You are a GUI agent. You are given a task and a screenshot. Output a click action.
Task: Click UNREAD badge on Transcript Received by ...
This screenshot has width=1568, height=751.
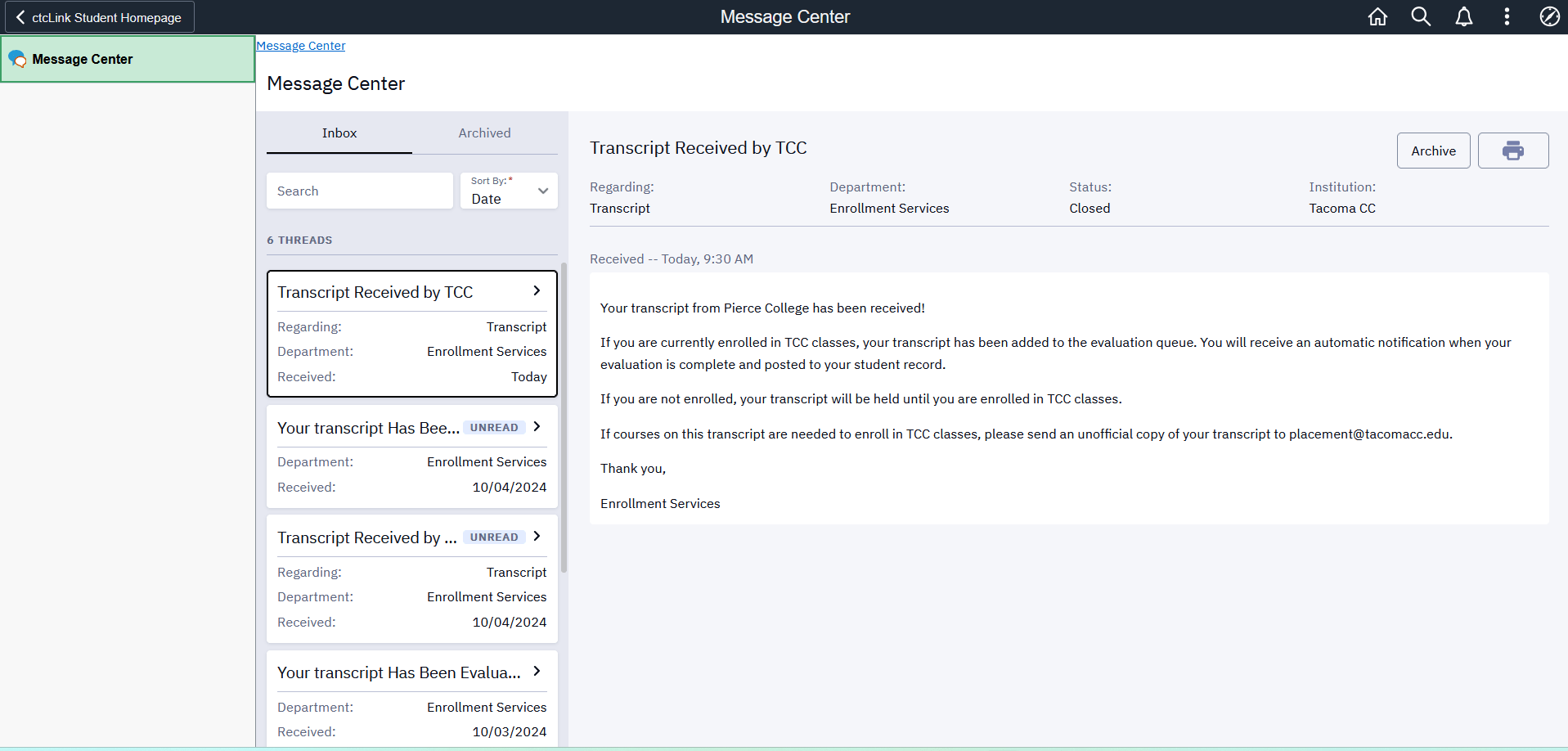click(494, 537)
